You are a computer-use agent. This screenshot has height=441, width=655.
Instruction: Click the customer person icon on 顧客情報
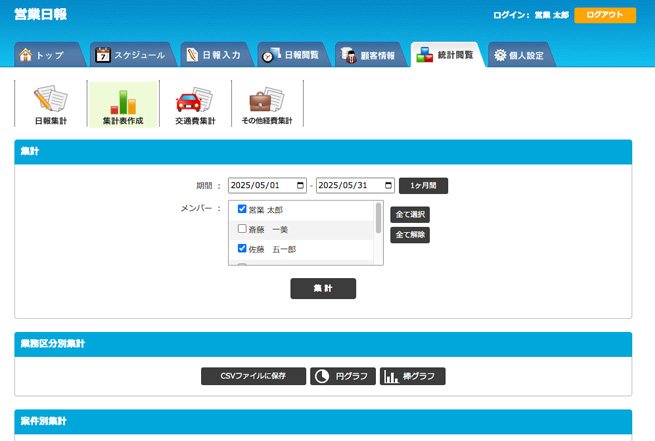[x=348, y=55]
